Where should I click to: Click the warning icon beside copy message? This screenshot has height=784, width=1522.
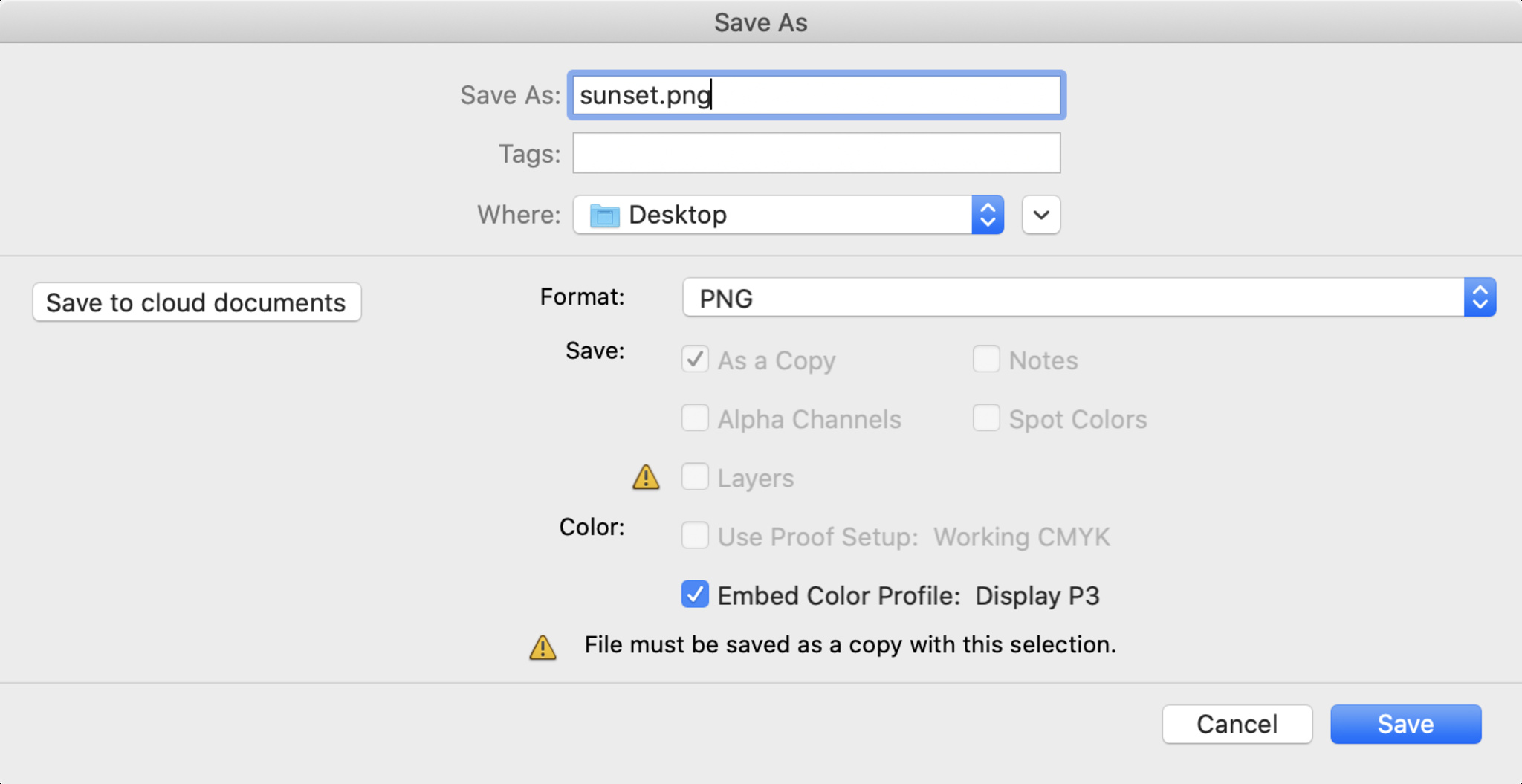click(x=543, y=647)
